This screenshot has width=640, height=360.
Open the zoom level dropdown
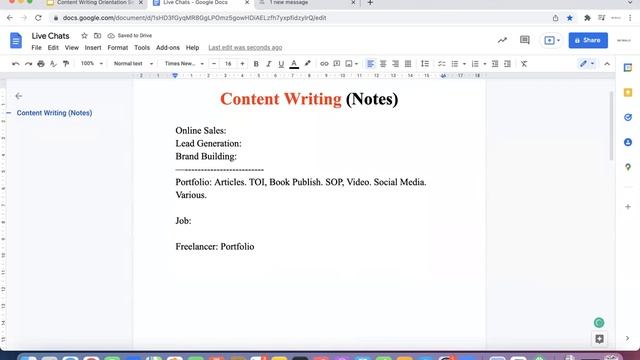tap(91, 64)
